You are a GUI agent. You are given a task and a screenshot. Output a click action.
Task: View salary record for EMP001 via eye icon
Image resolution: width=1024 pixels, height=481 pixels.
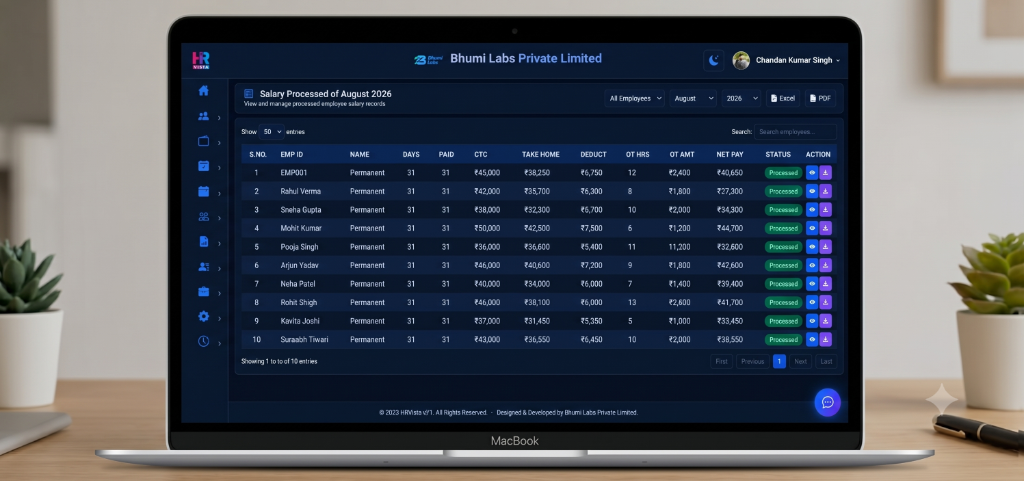pyautogui.click(x=812, y=173)
